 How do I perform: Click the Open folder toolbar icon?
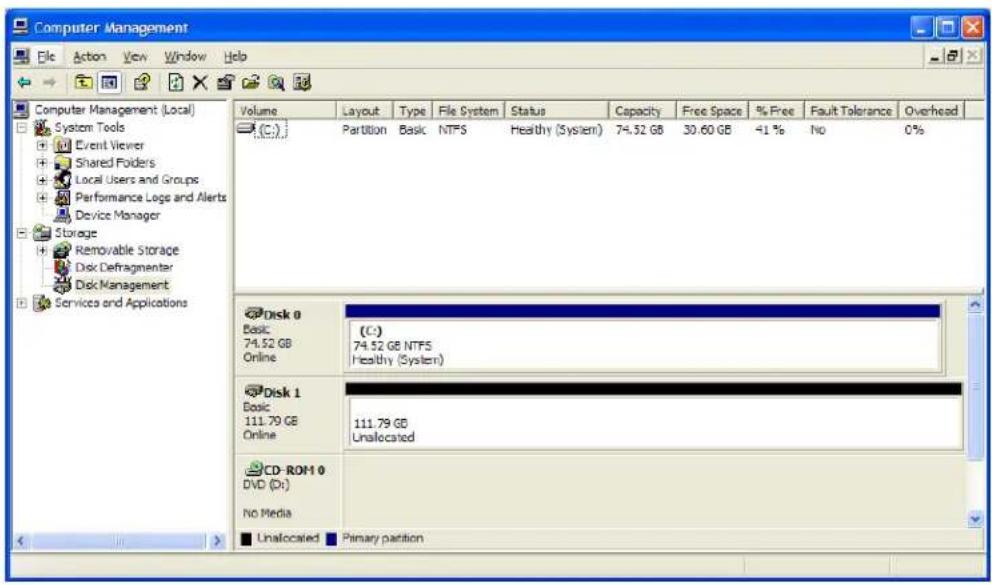tap(251, 82)
